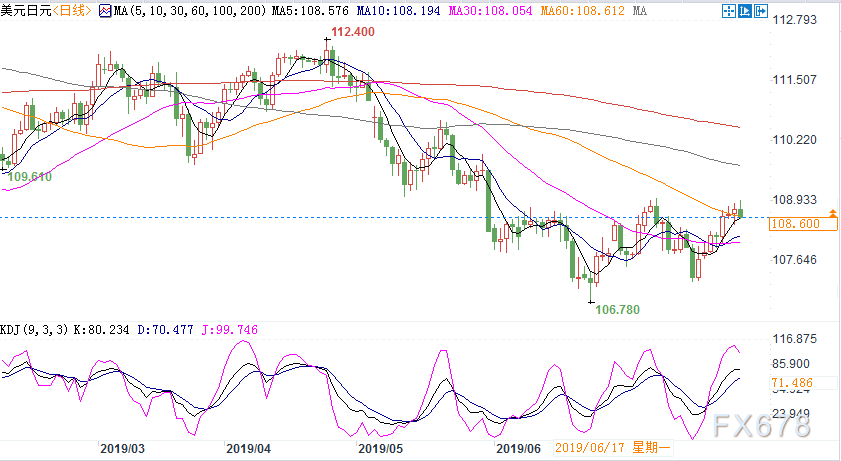This screenshot has width=841, height=461.
Task: Open MA(5,10,30,60,100,200) indicator settings
Action: [189, 11]
